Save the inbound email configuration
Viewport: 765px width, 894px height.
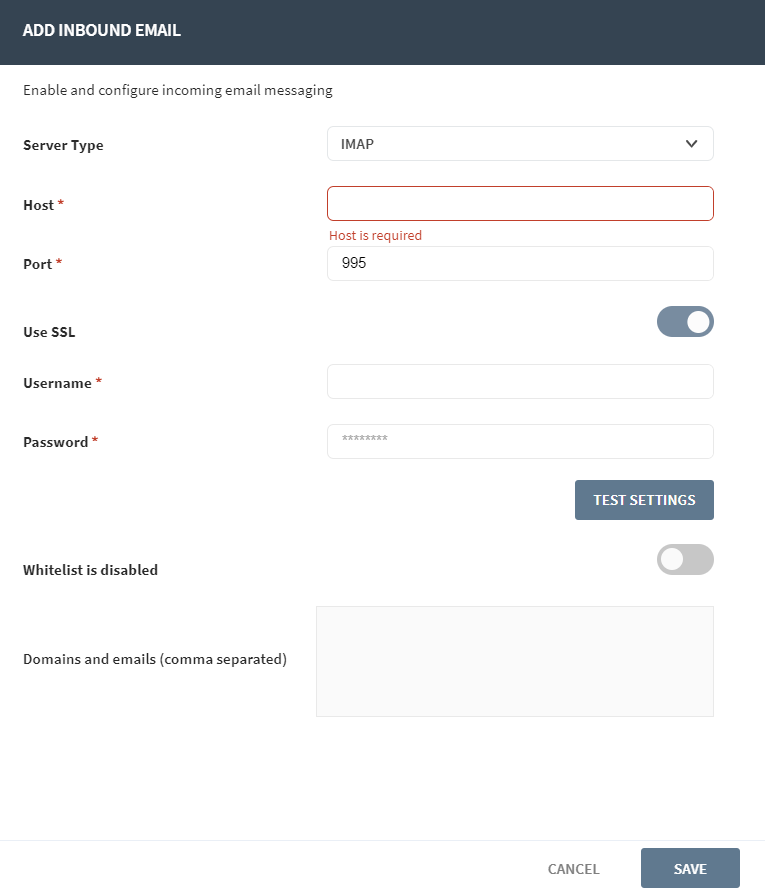[690, 868]
